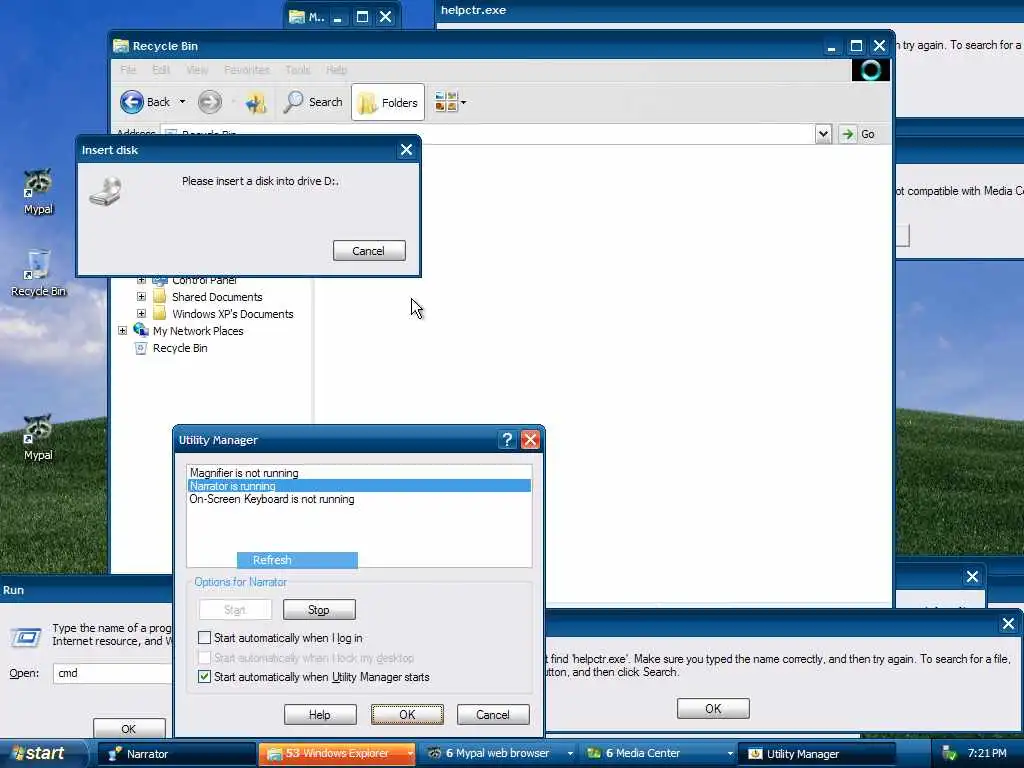
Task: Open the Tools menu in Recycle Bin
Action: 298,70
